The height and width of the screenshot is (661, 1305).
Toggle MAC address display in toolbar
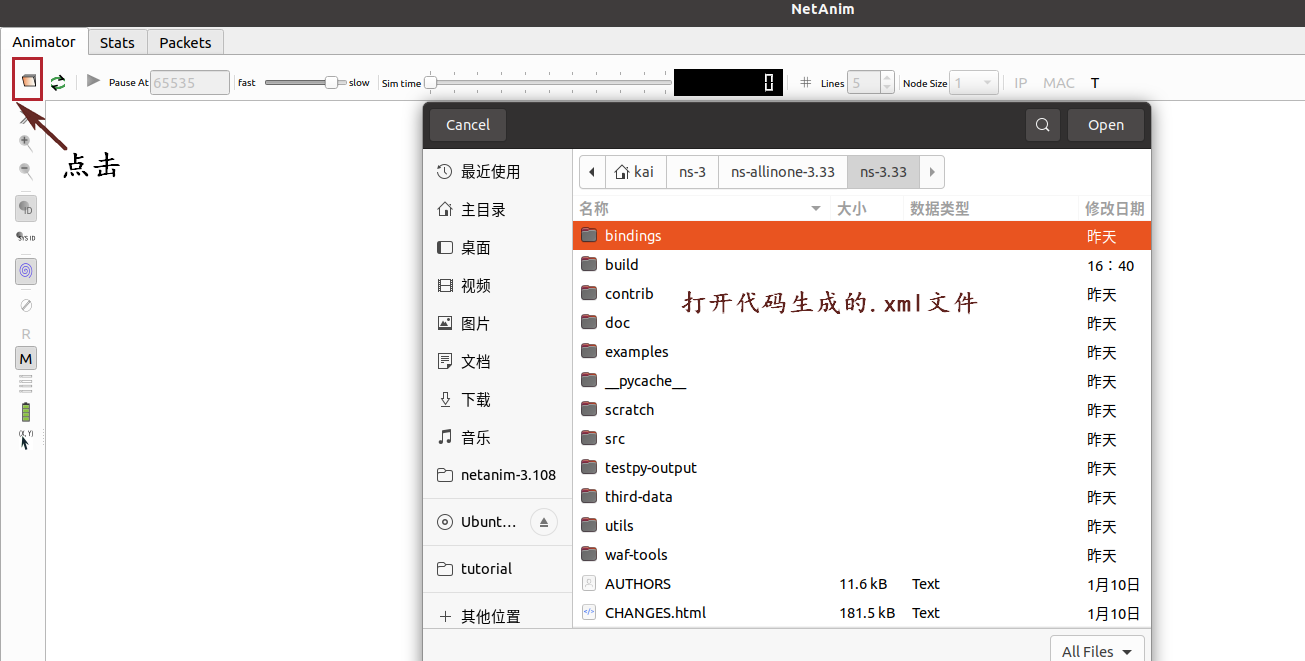click(1058, 82)
